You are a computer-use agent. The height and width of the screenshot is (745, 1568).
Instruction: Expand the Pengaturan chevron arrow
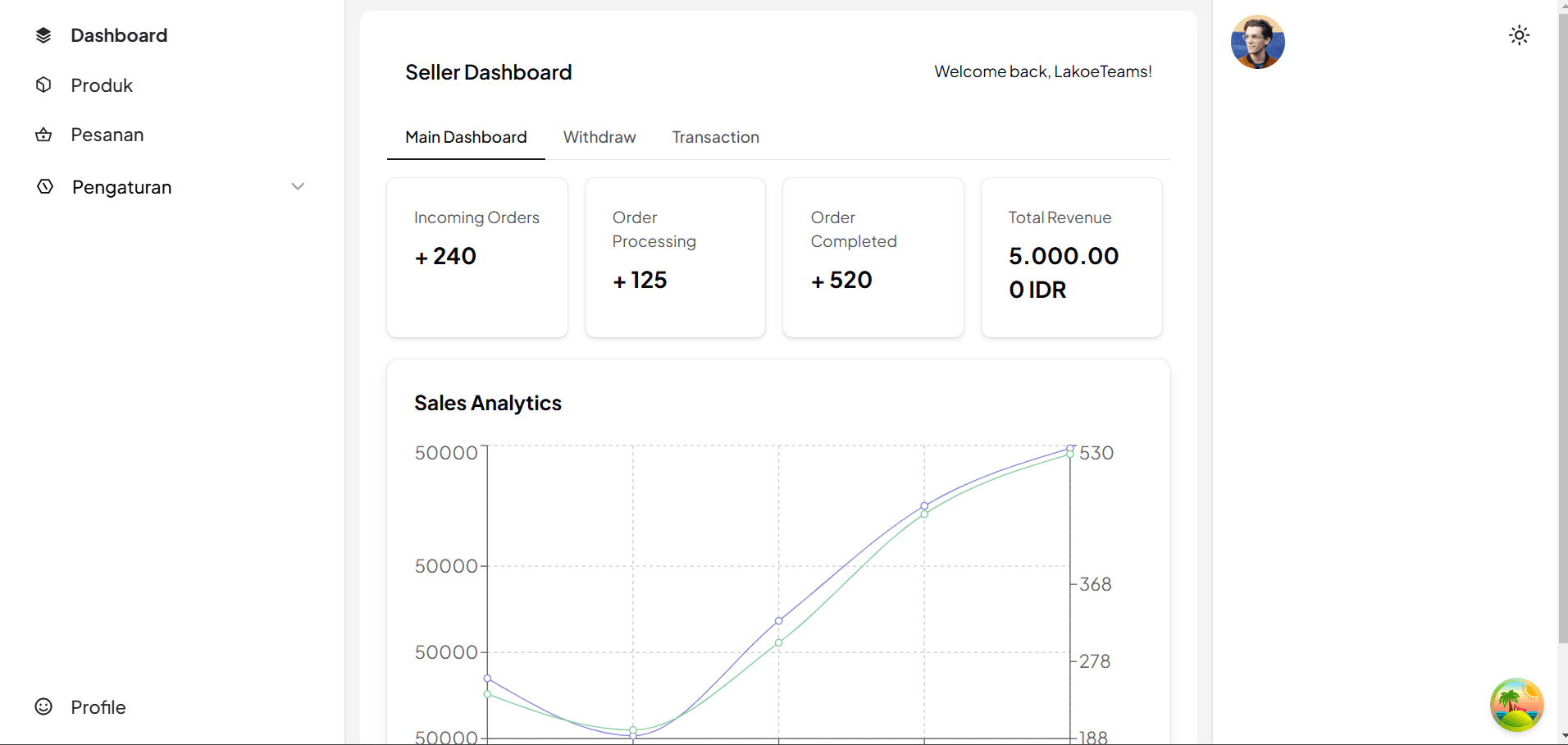coord(298,187)
